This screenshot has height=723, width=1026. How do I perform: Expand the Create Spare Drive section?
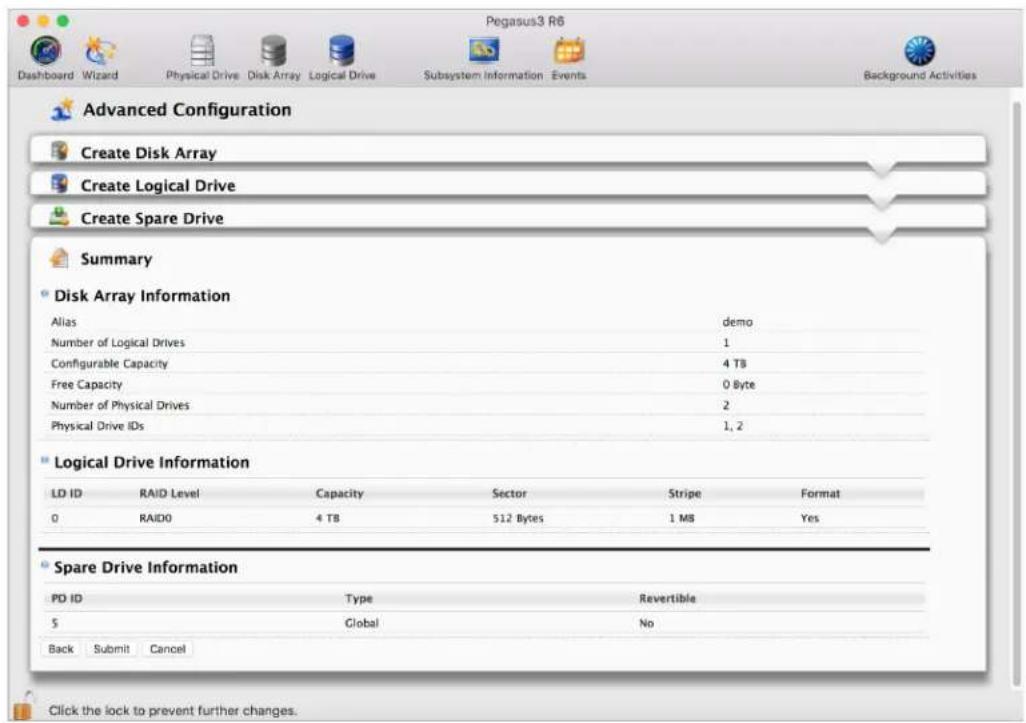[508, 217]
